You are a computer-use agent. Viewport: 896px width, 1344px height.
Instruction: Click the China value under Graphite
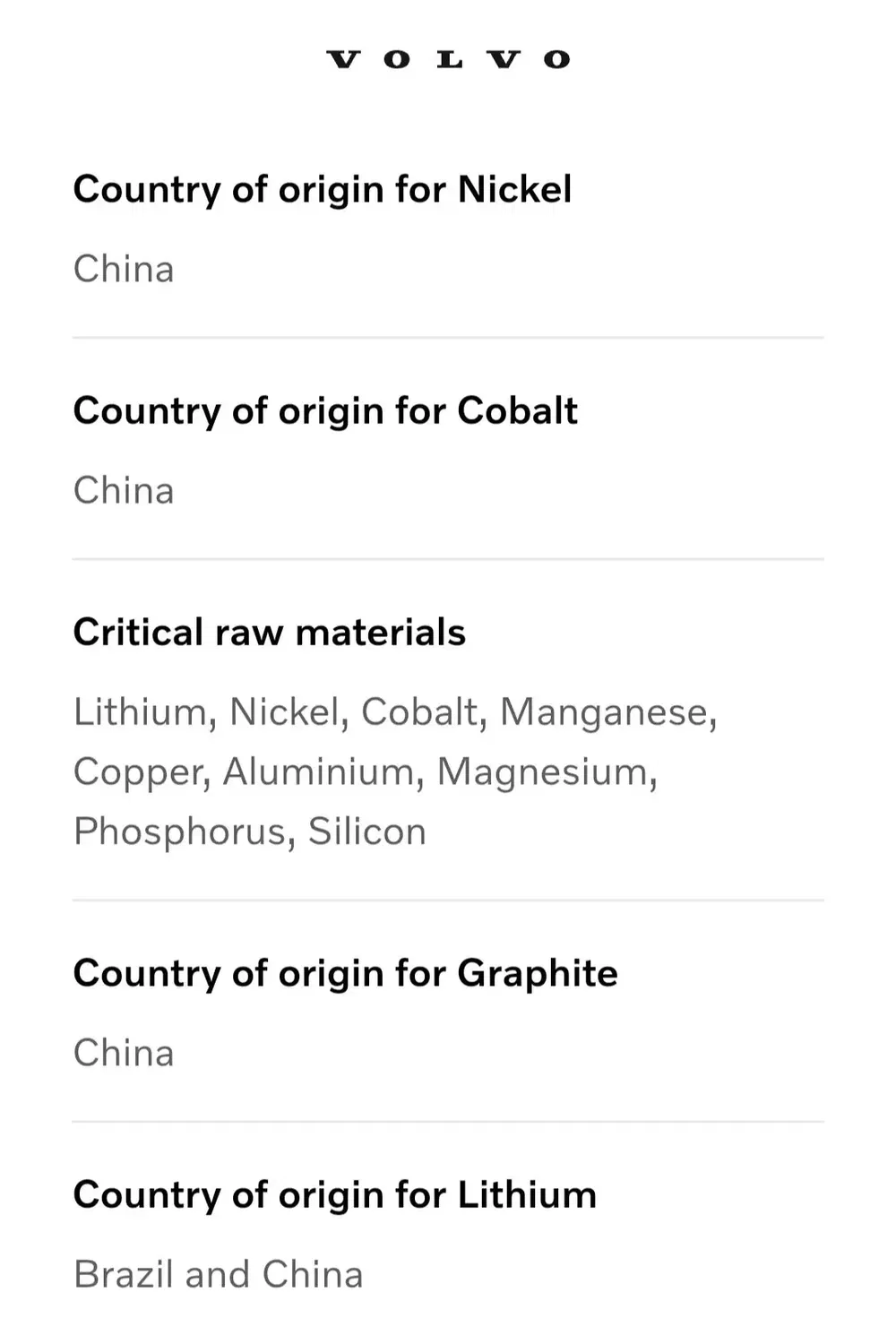[124, 1053]
